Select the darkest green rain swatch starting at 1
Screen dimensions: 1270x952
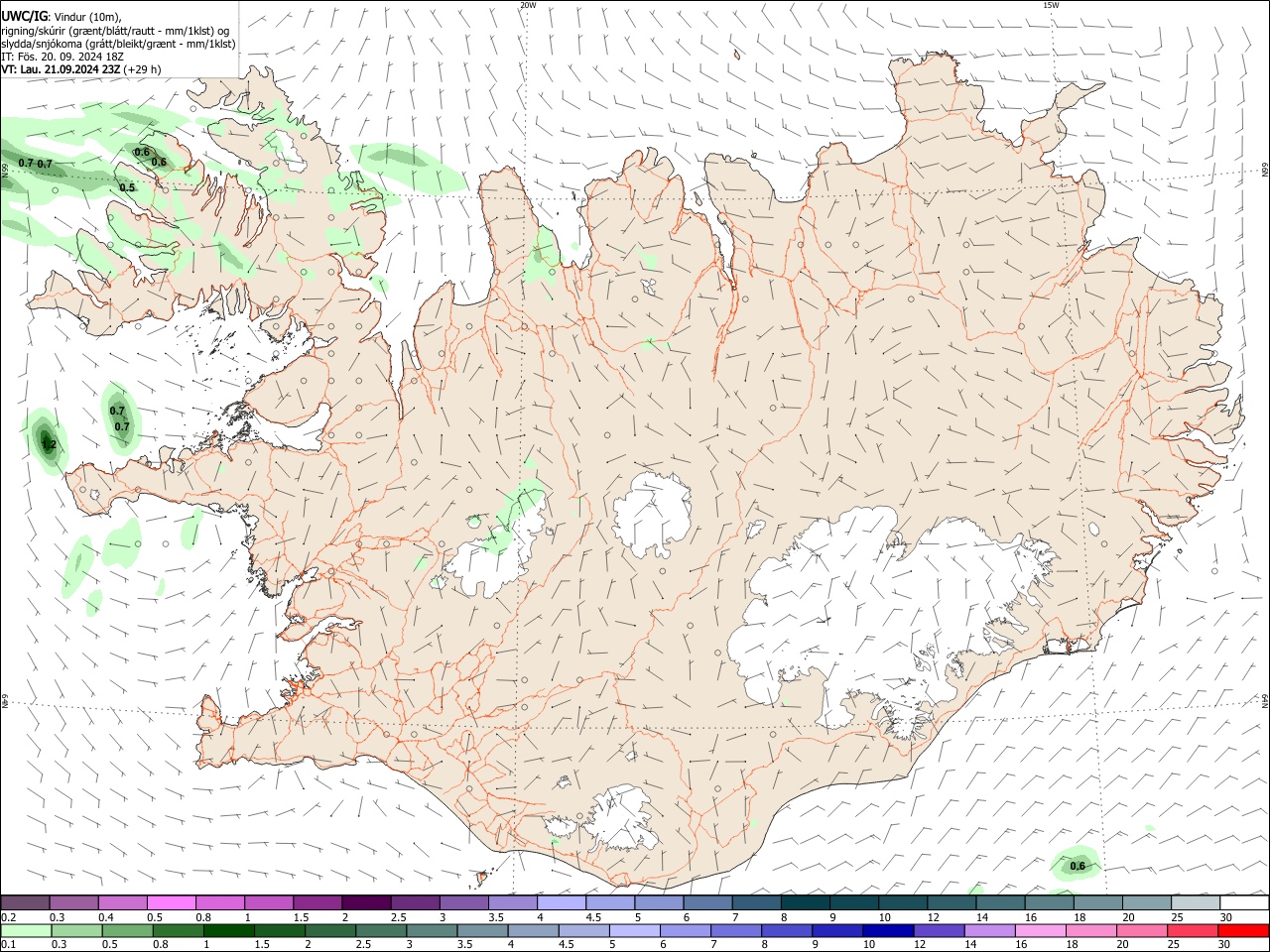[x=228, y=930]
